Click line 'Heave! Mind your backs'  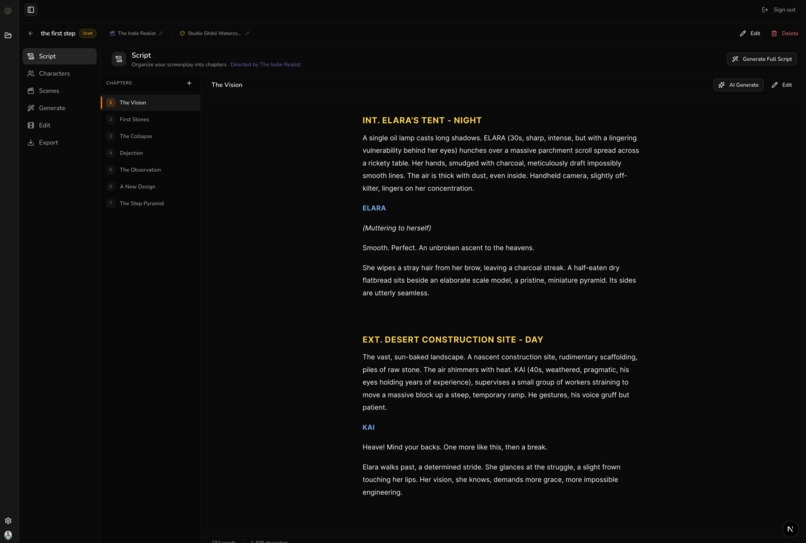tap(454, 447)
